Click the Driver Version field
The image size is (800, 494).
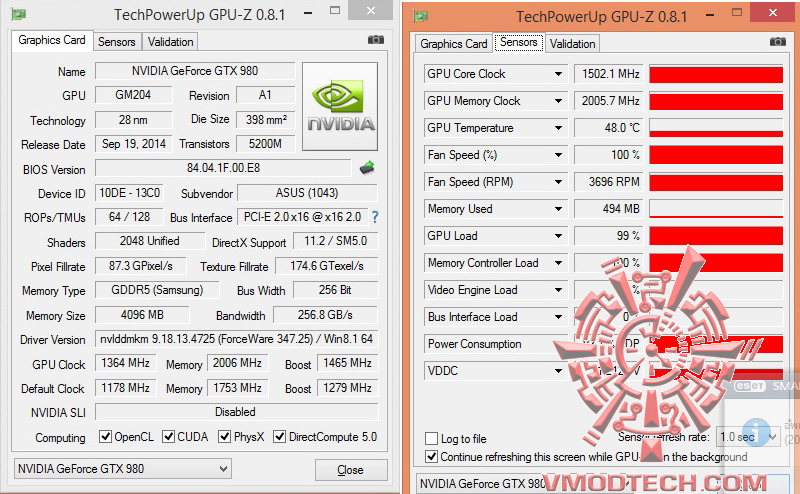[x=236, y=339]
